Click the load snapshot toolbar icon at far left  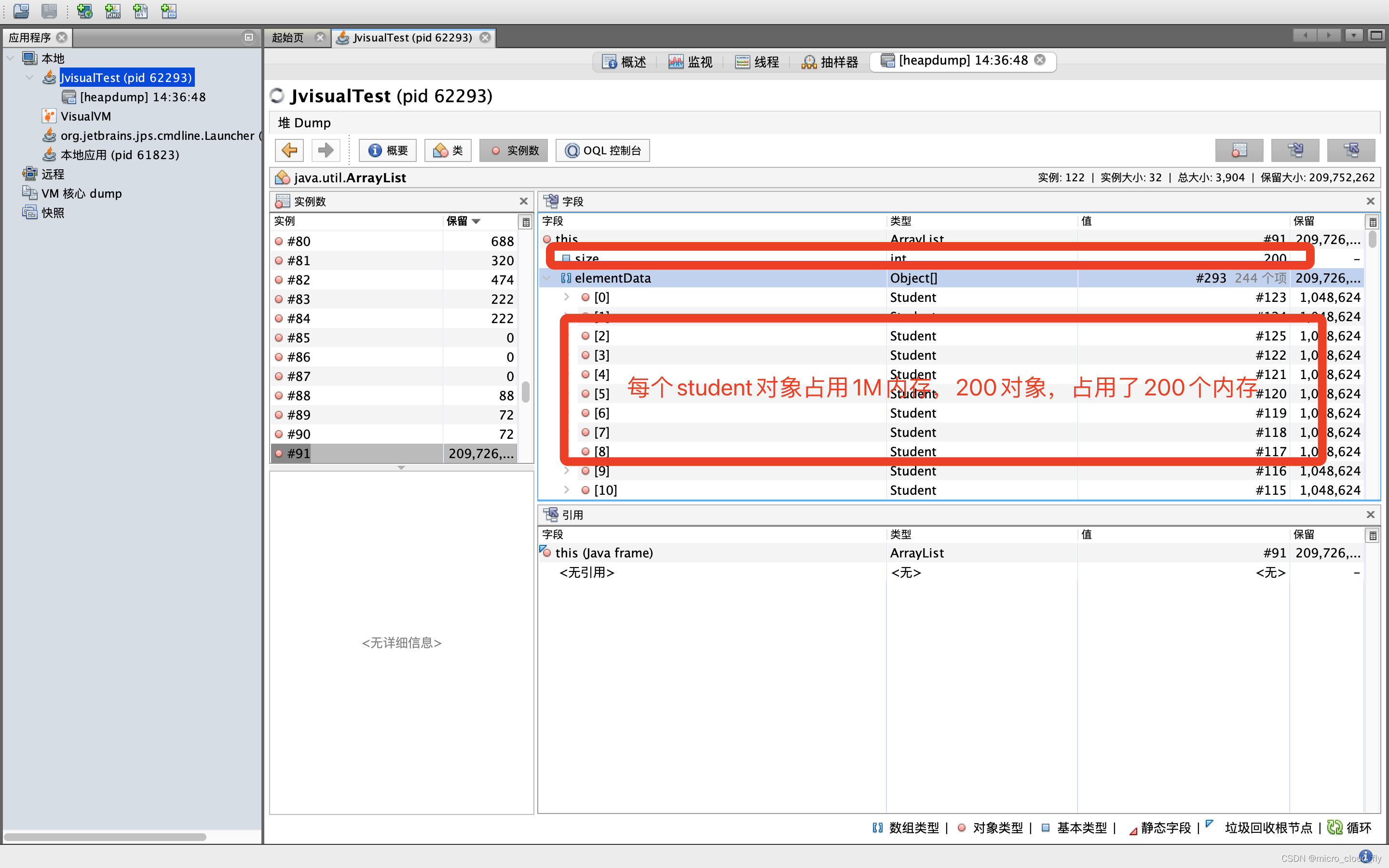pos(21,11)
